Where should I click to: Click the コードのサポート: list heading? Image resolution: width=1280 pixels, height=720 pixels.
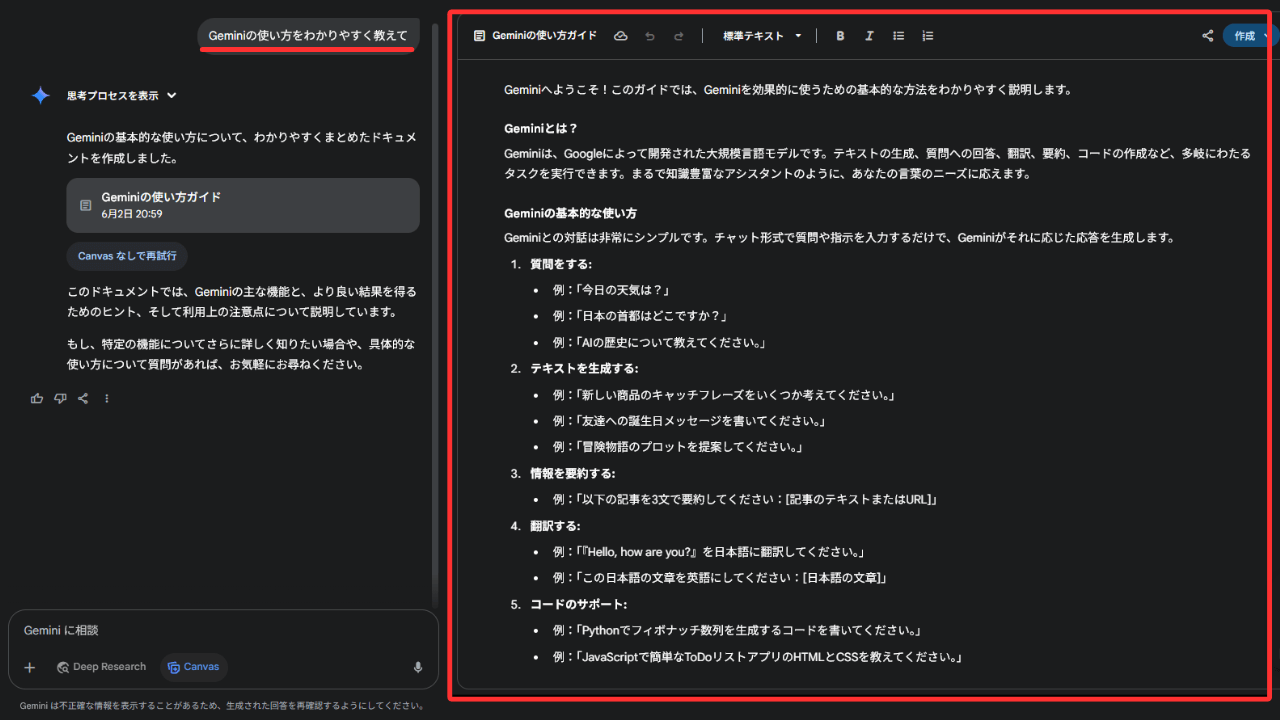click(x=578, y=604)
